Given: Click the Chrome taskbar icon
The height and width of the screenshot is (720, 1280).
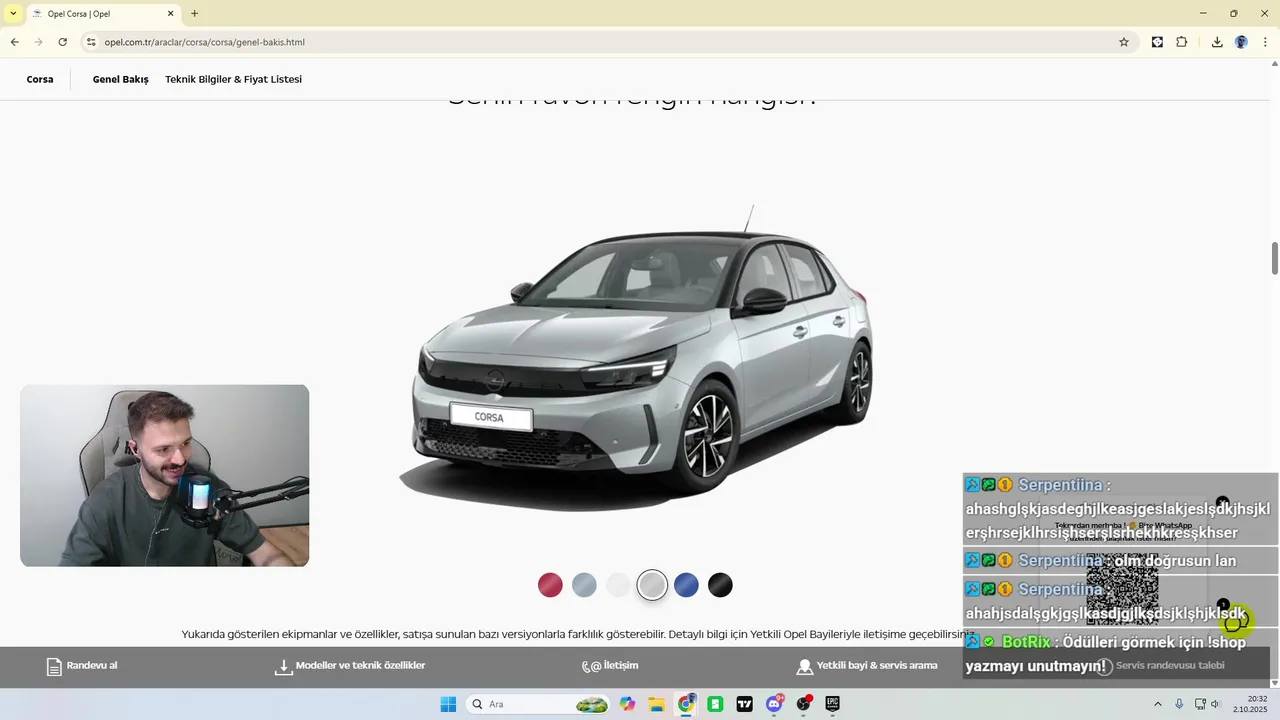Looking at the screenshot, I should point(686,704).
